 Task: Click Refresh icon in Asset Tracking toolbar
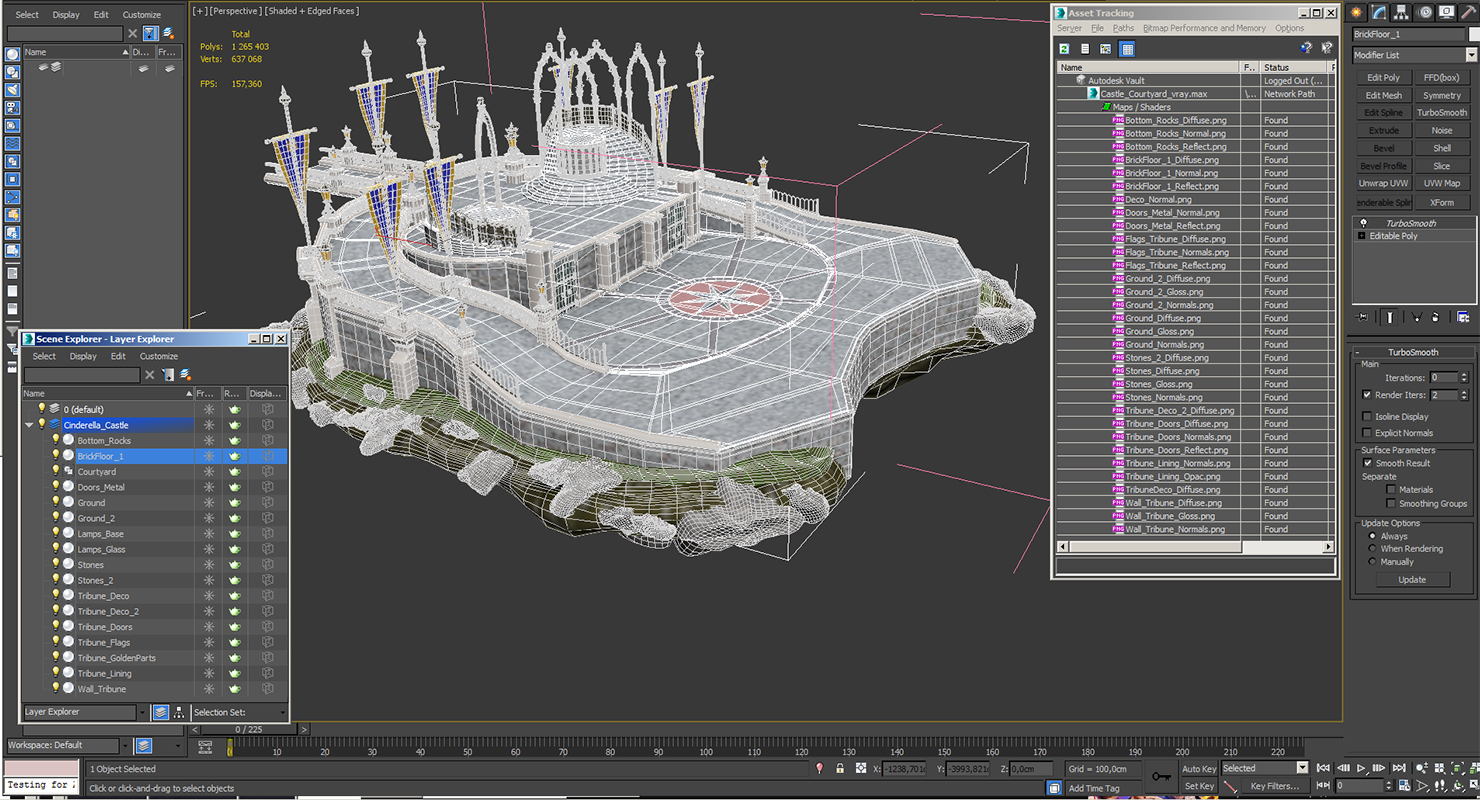coord(1065,48)
